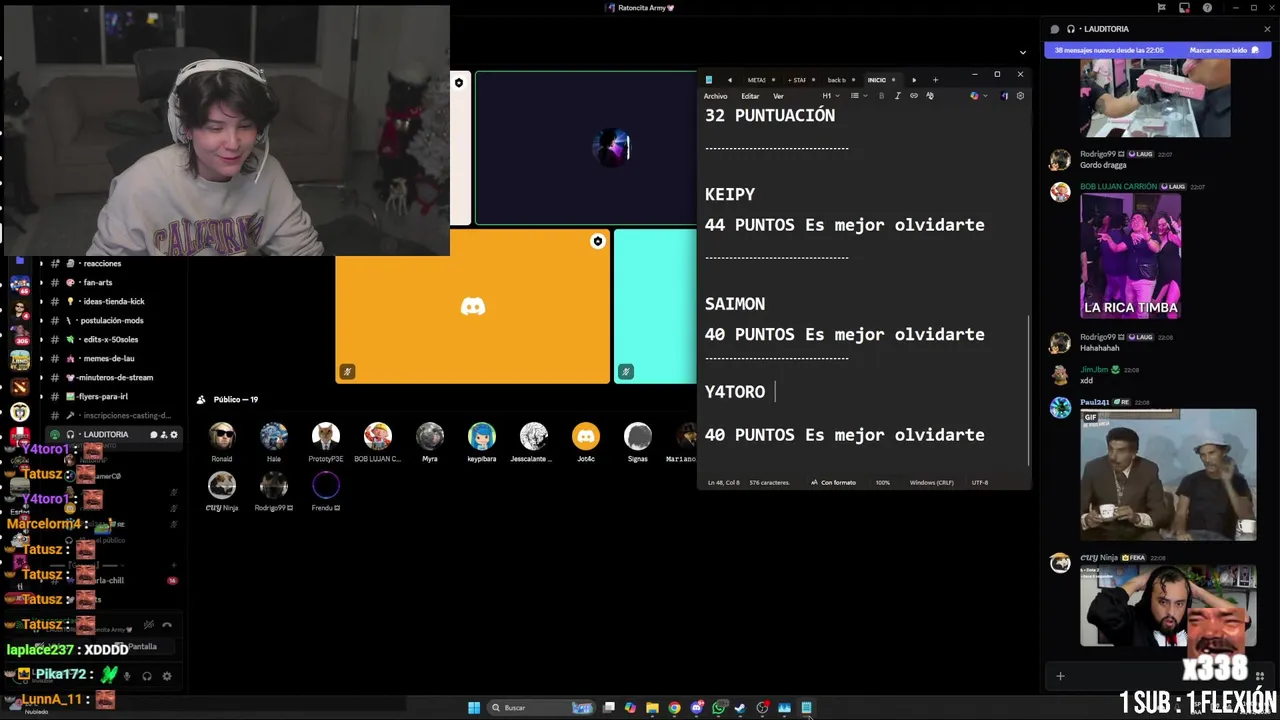
Task: Toggle Discord microphone mute button
Action: point(127,676)
